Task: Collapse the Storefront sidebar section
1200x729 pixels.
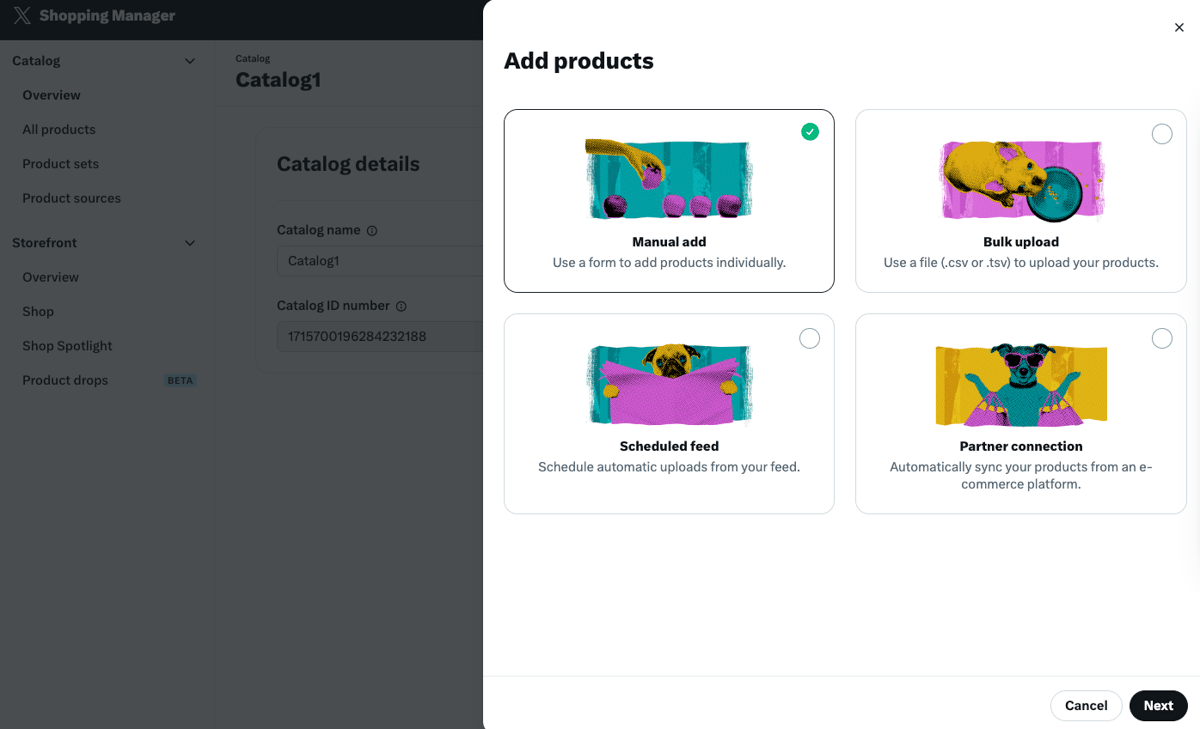Action: (x=190, y=243)
